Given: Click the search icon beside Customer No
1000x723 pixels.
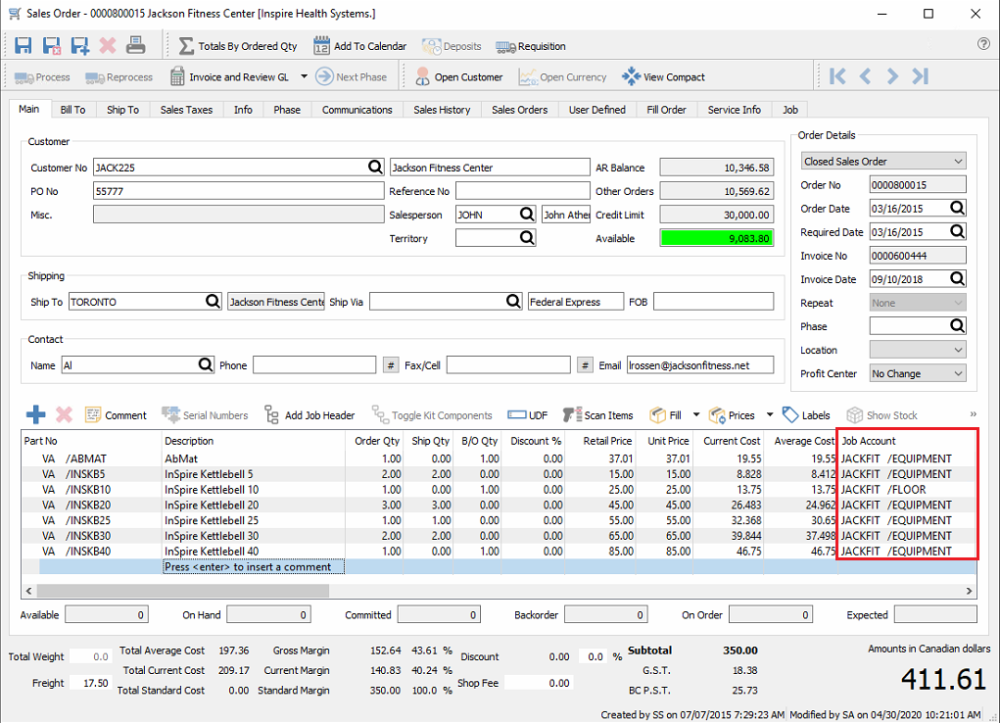Looking at the screenshot, I should pos(374,168).
